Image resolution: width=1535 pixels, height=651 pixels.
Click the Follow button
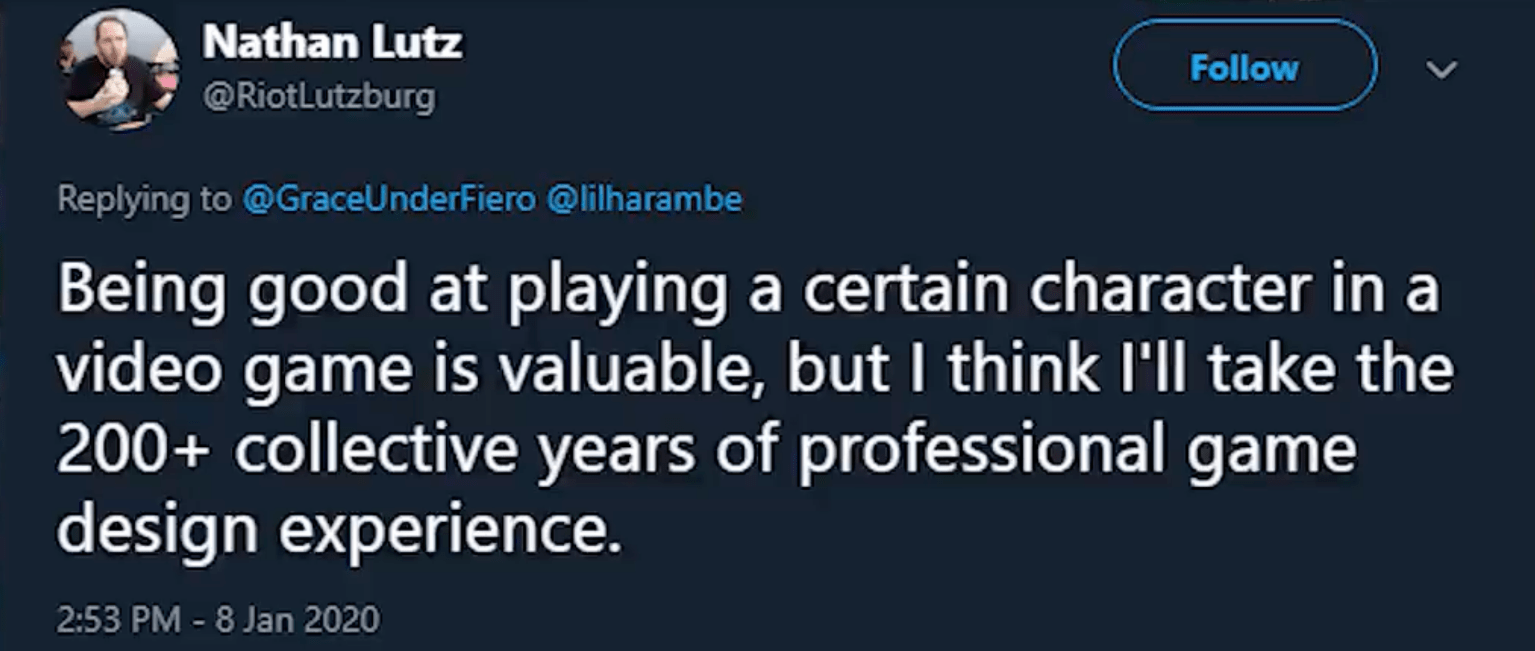tap(1244, 67)
